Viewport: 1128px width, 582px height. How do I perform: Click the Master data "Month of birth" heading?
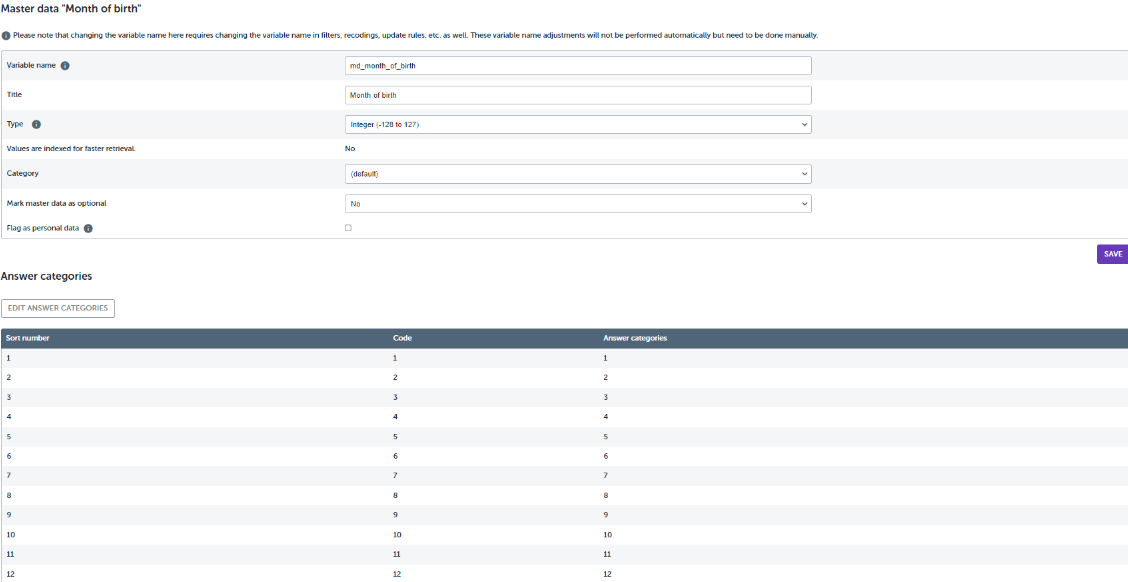pos(70,9)
